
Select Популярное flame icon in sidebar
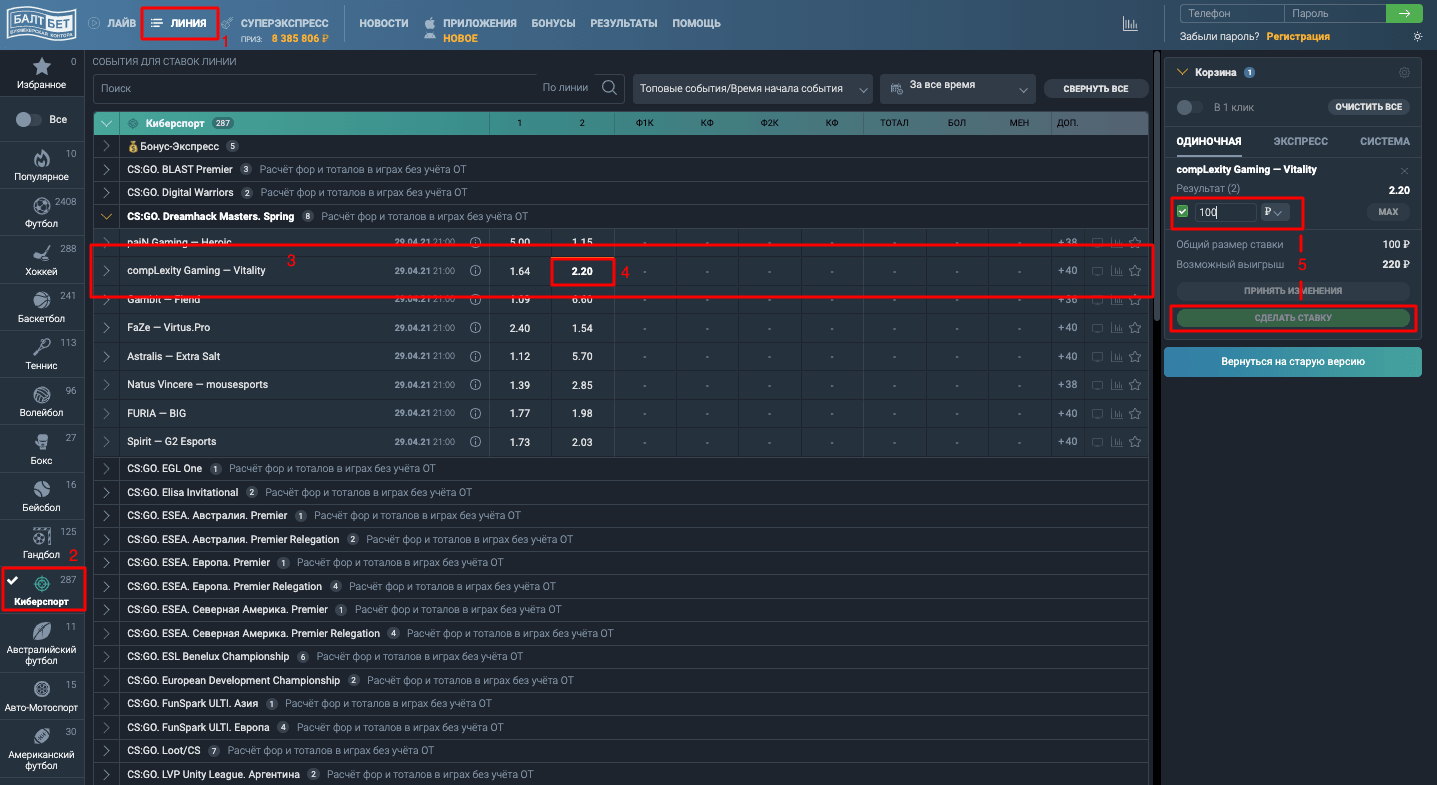42,158
